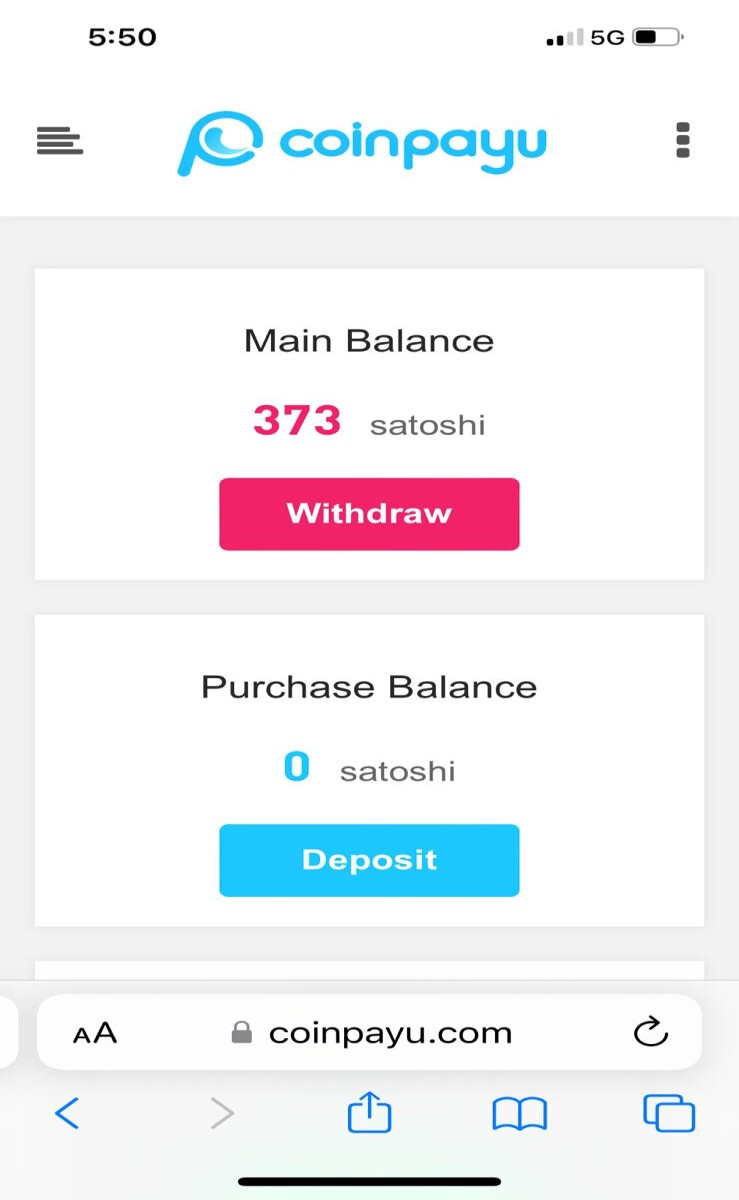
Task: Open the hamburger sidebar menu
Action: coord(60,141)
